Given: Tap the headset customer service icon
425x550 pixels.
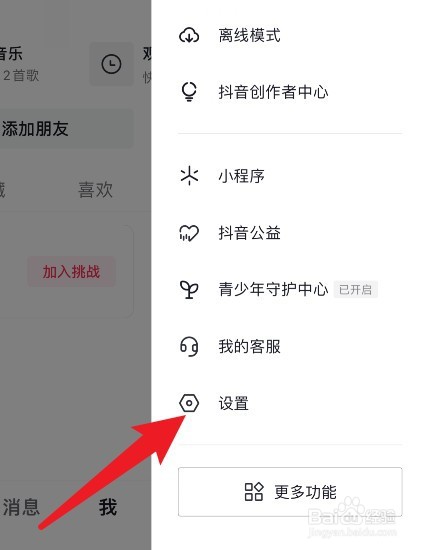Looking at the screenshot, I should coord(189,347).
